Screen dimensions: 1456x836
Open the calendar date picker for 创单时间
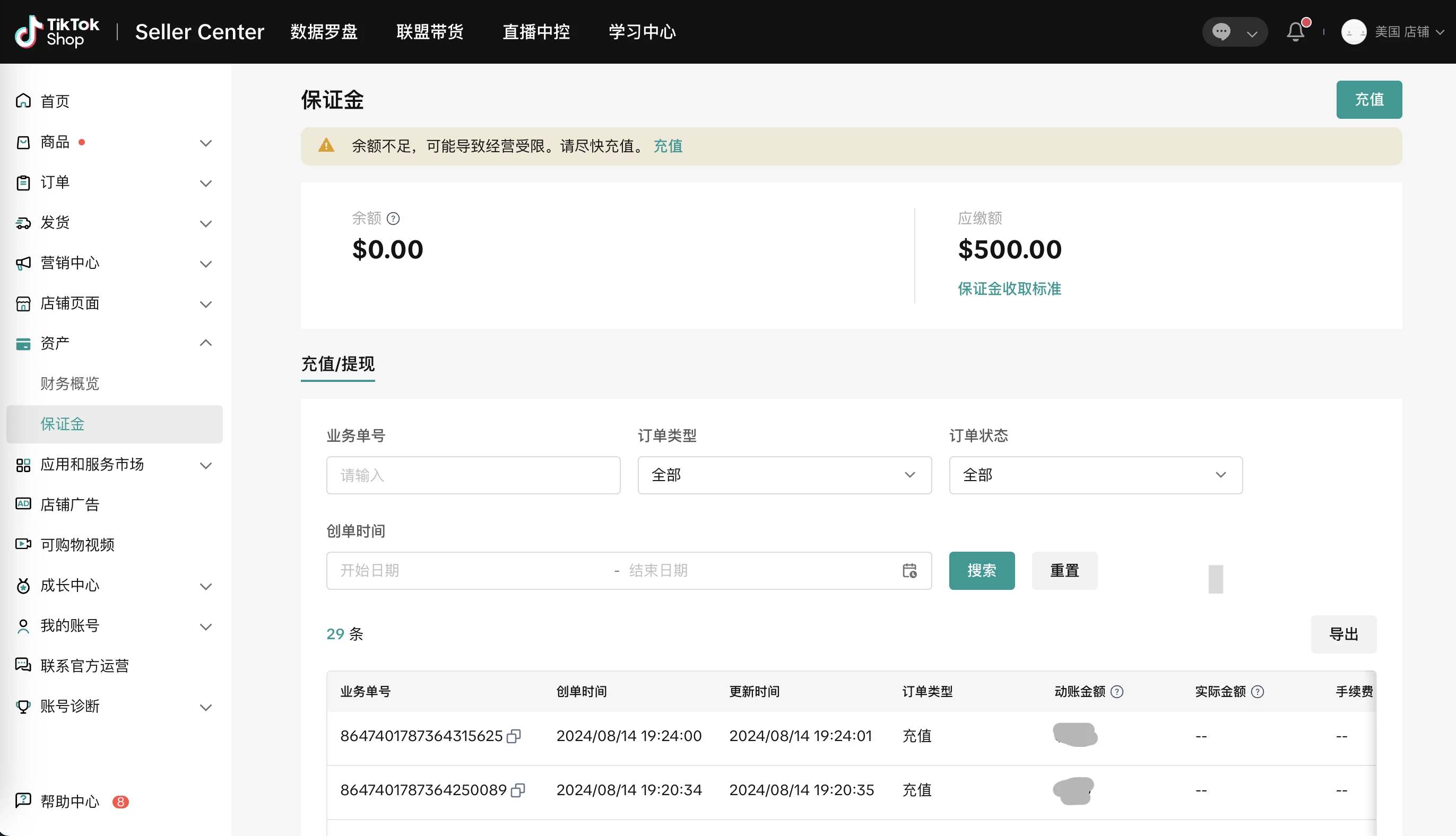tap(909, 570)
